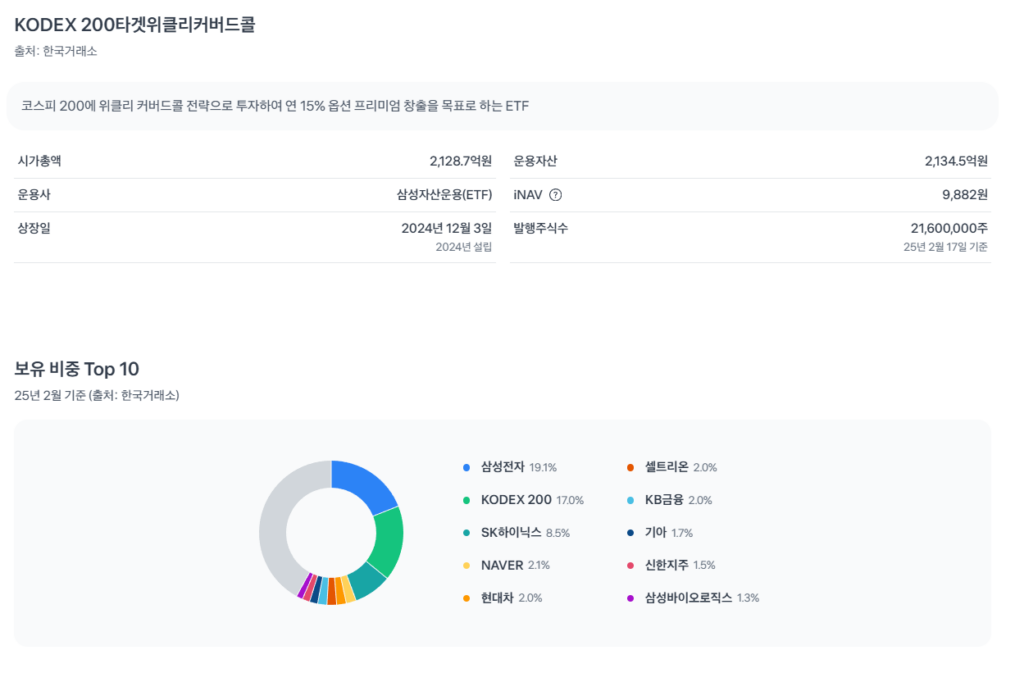Select the market cap value 2,128.7억원
The image size is (1024, 700).
(460, 161)
